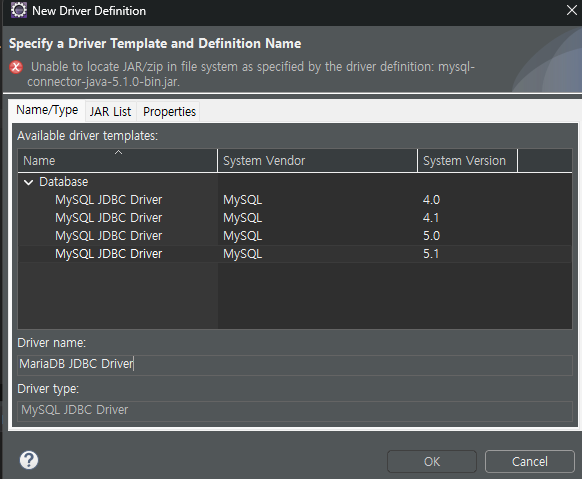582x479 pixels.
Task: Click the version value 4.0 cell
Action: 431,200
